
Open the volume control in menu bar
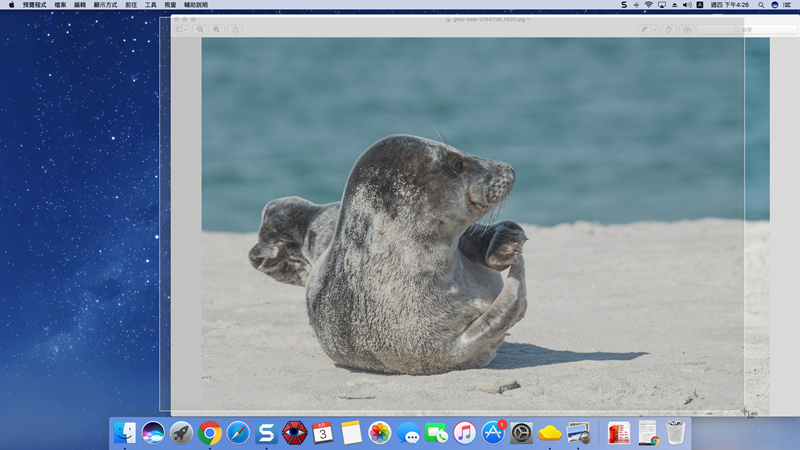click(x=686, y=5)
